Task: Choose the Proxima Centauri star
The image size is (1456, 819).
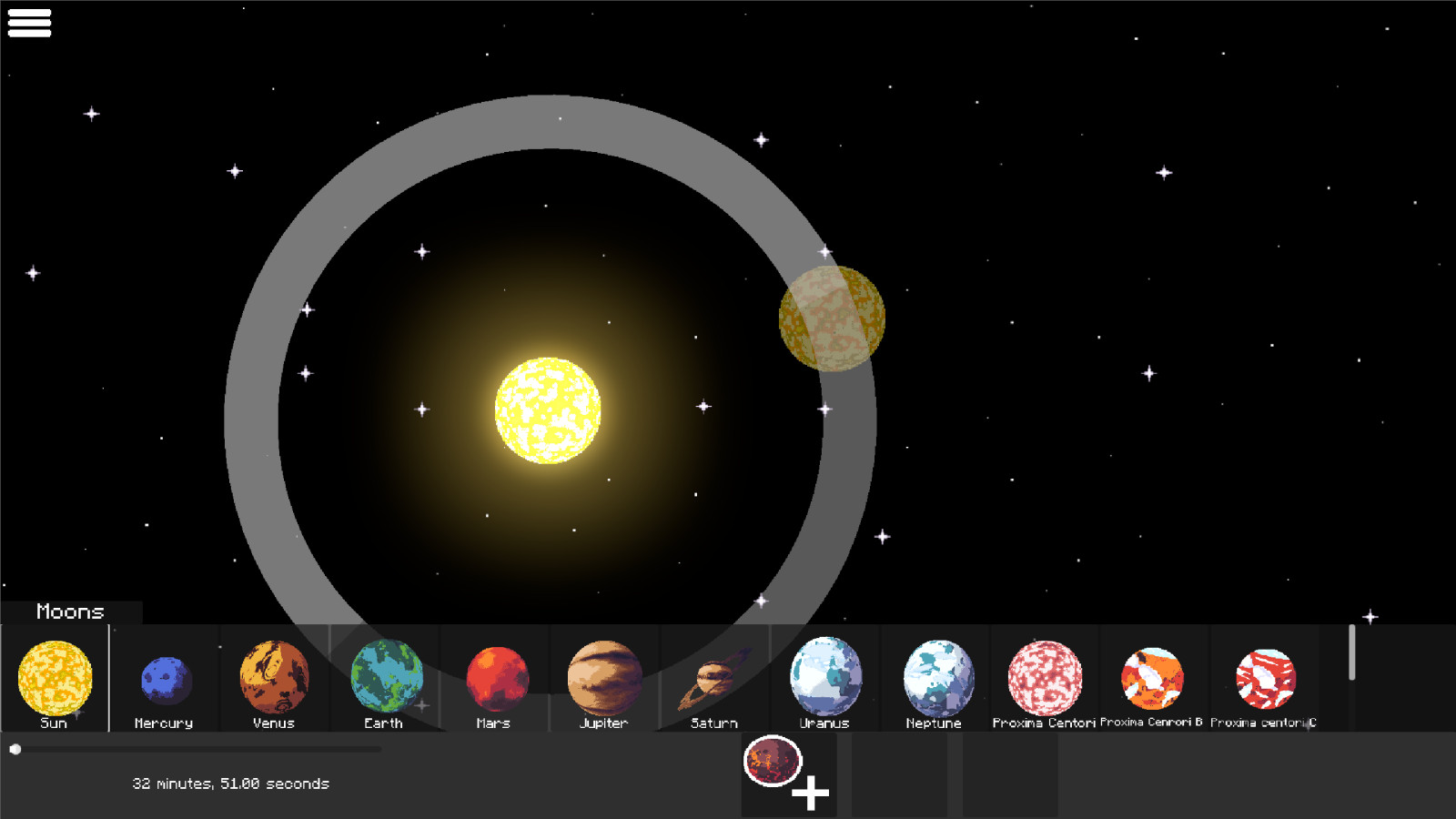Action: click(1045, 678)
